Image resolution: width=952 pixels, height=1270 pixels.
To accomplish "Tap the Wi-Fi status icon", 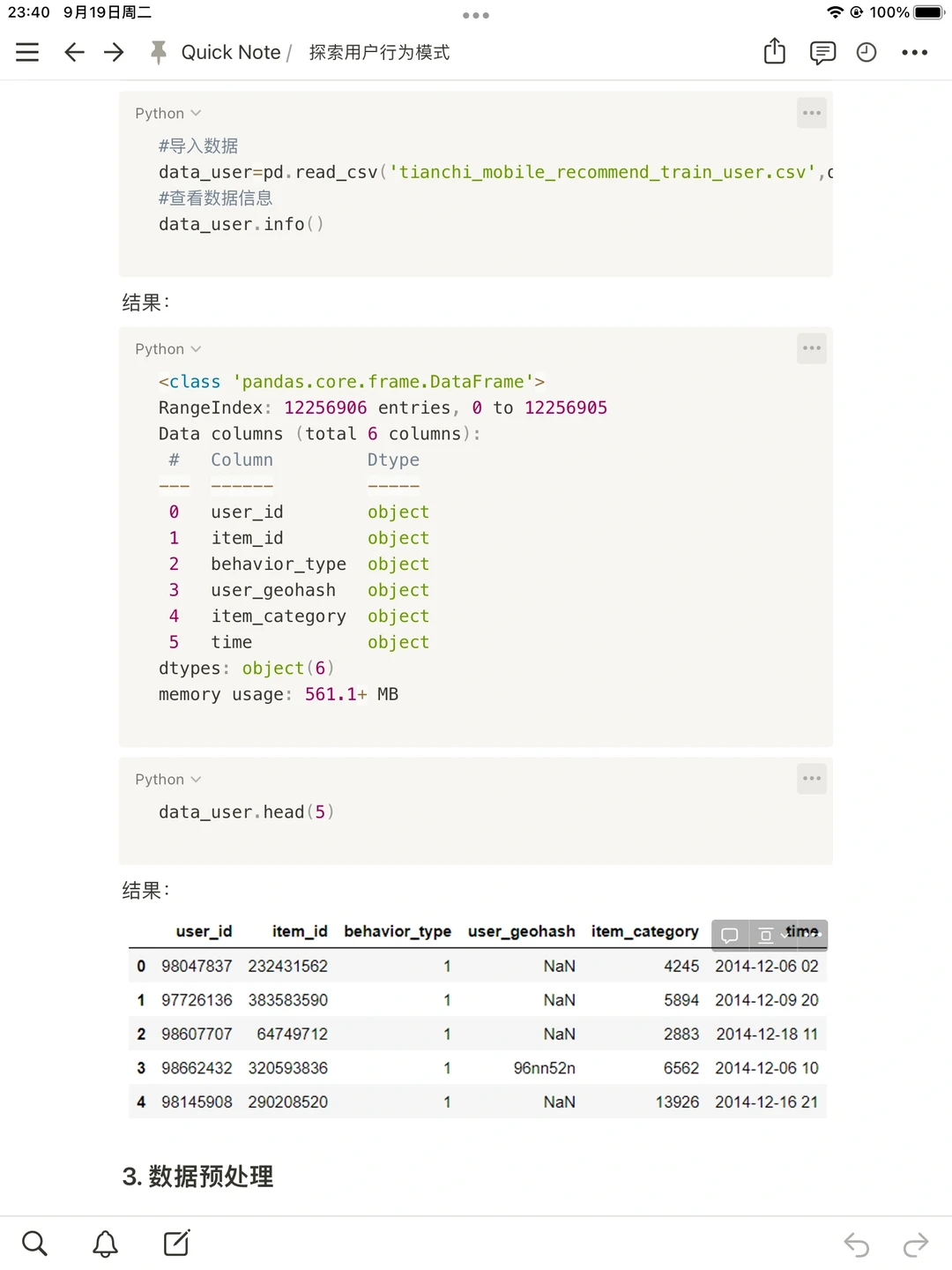I will [x=835, y=12].
